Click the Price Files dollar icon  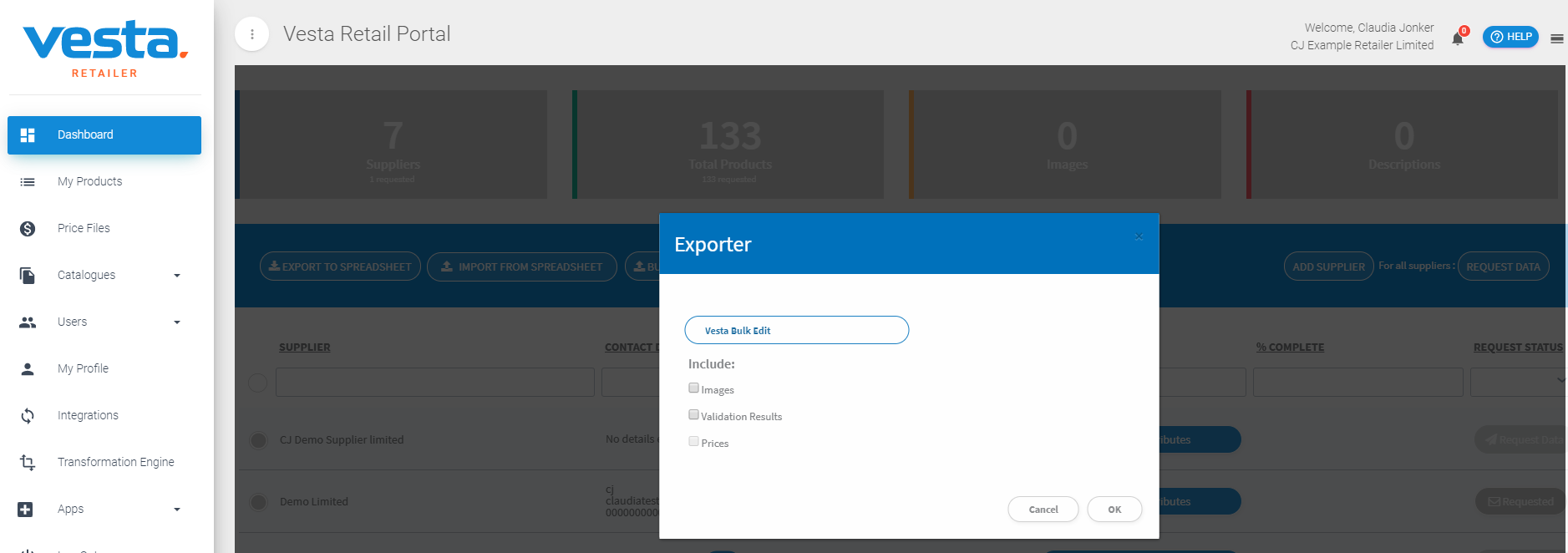28,228
